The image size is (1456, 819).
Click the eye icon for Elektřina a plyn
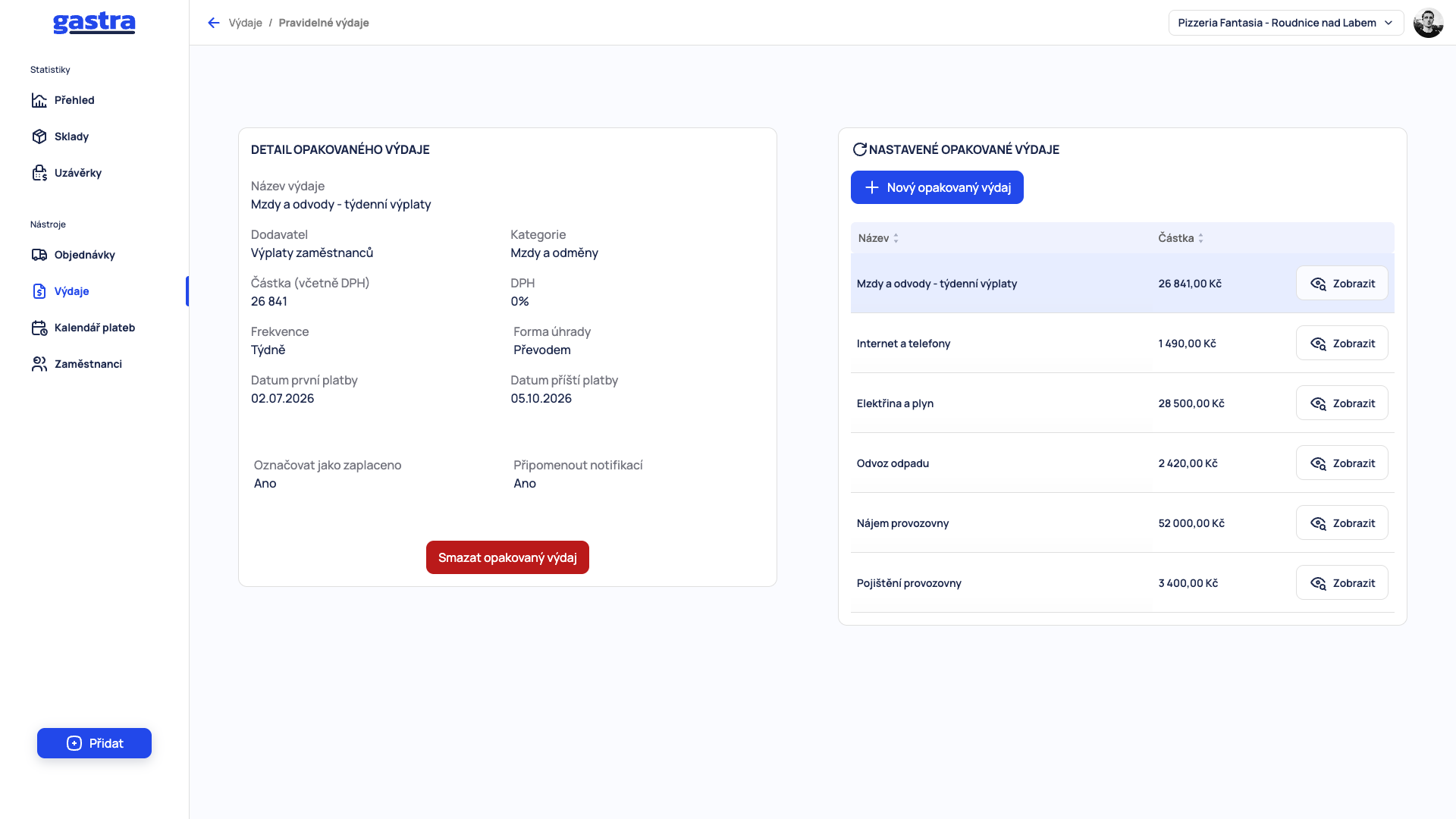pyautogui.click(x=1318, y=403)
